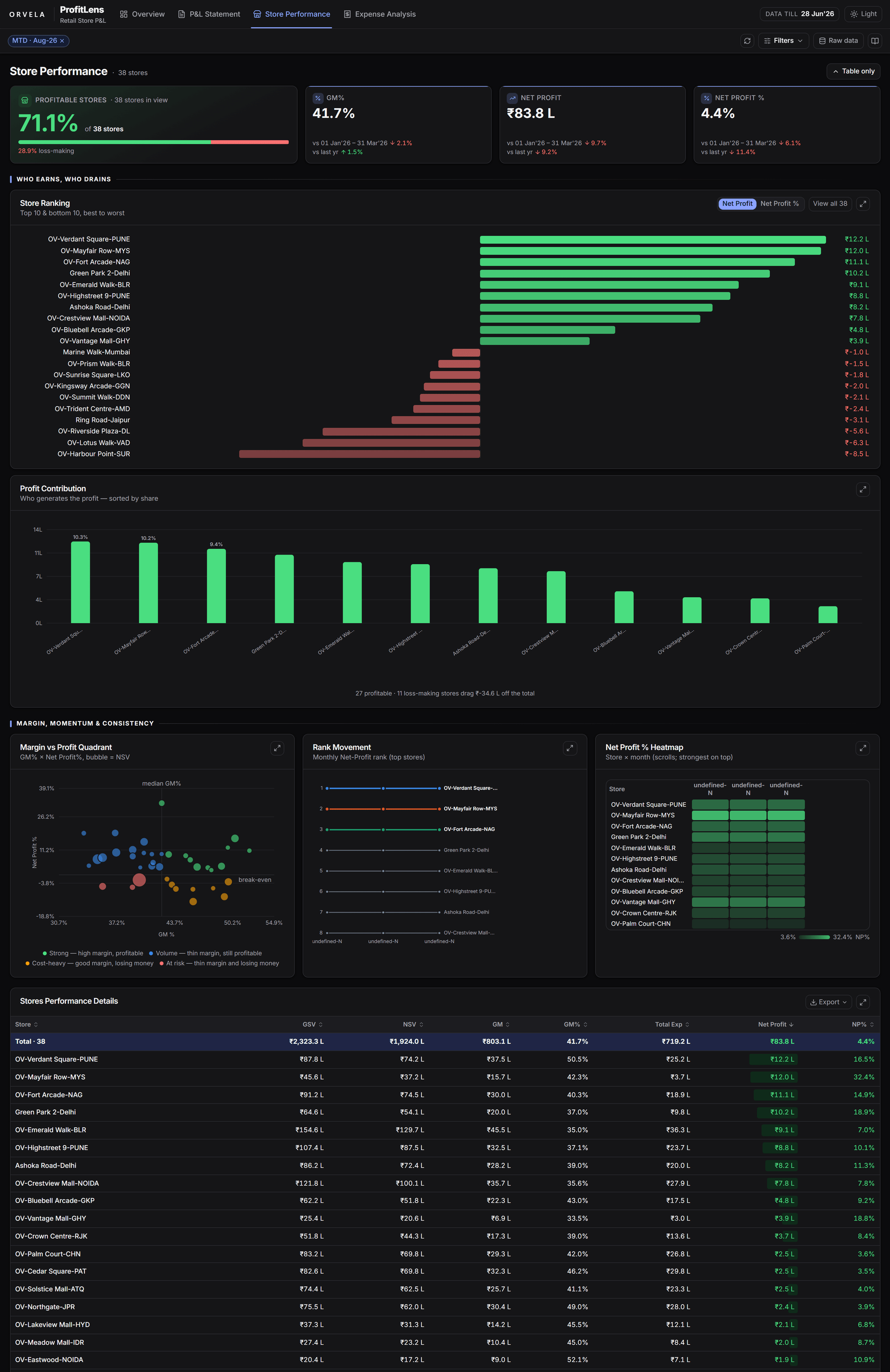Viewport: 890px width, 1372px height.
Task: Toggle the Cost-heavy legend series
Action: click(89, 964)
